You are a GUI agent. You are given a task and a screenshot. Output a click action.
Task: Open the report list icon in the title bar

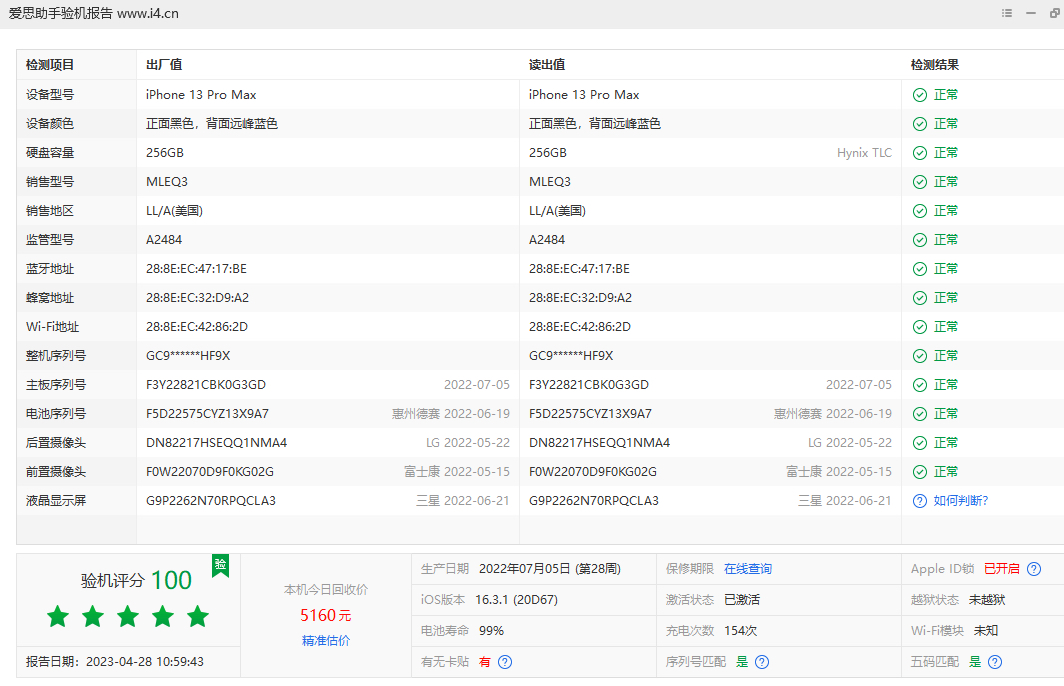(x=1007, y=13)
